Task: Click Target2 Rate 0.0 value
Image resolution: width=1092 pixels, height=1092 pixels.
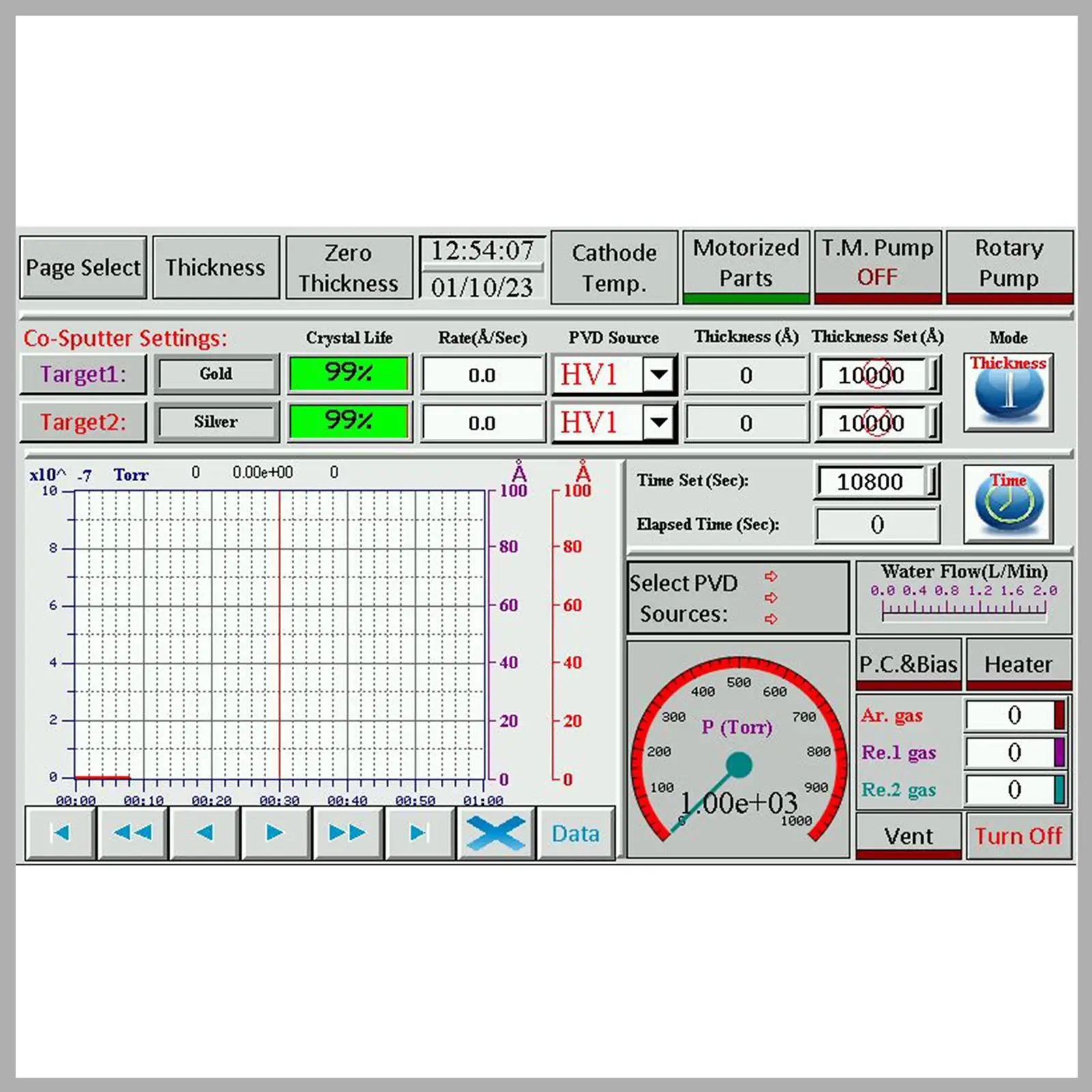Action: point(483,422)
